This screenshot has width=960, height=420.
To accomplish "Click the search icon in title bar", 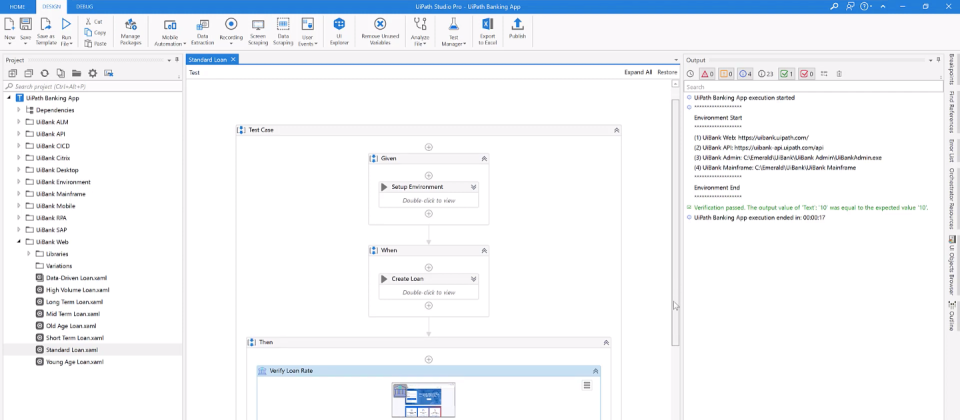I will (834, 6).
